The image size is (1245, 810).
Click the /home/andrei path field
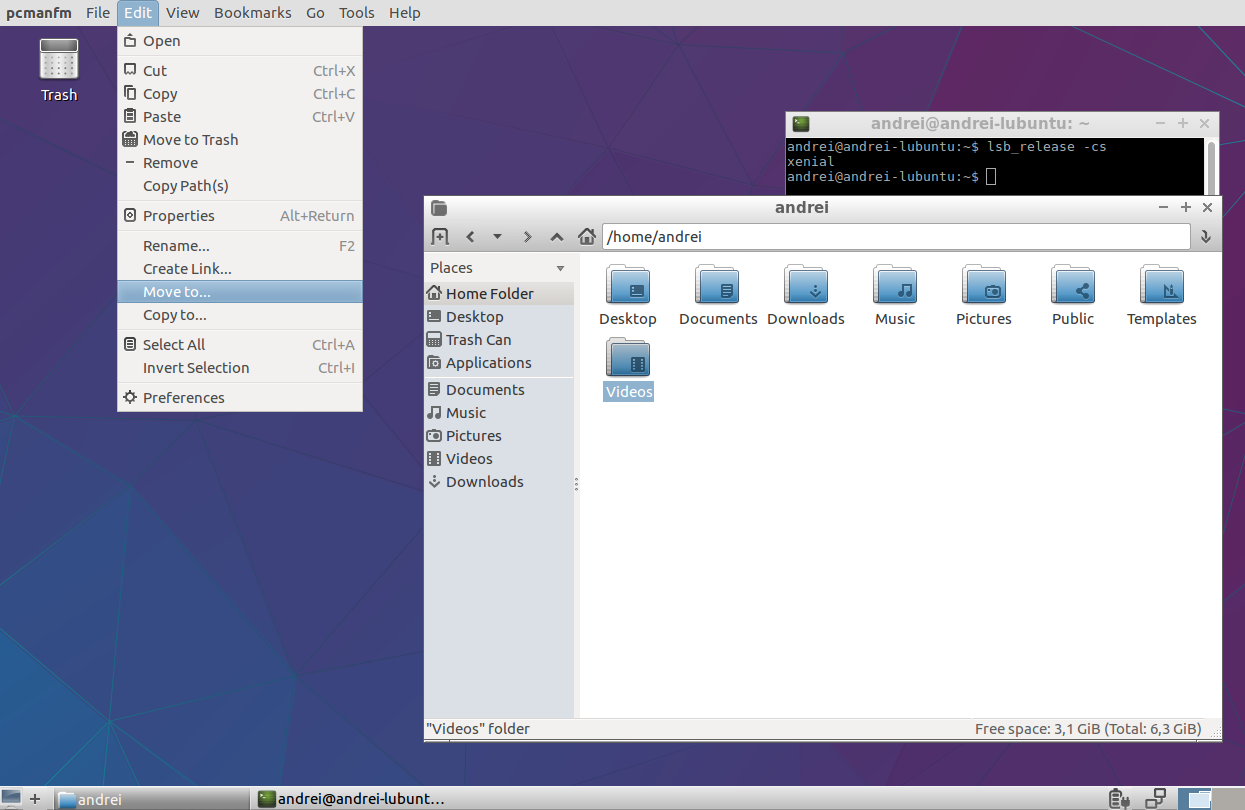pyautogui.click(x=895, y=237)
